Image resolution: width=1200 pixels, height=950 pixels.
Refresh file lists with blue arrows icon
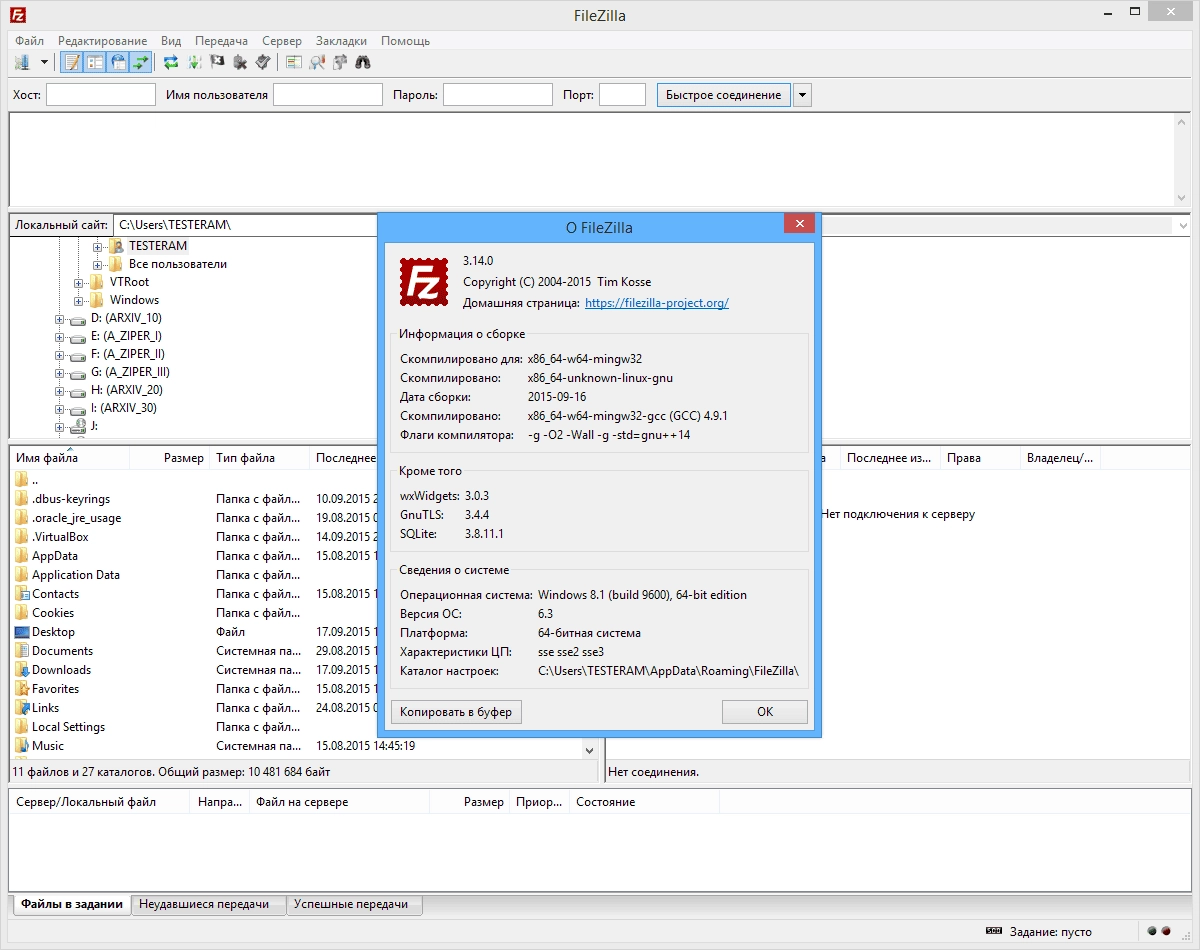[171, 62]
